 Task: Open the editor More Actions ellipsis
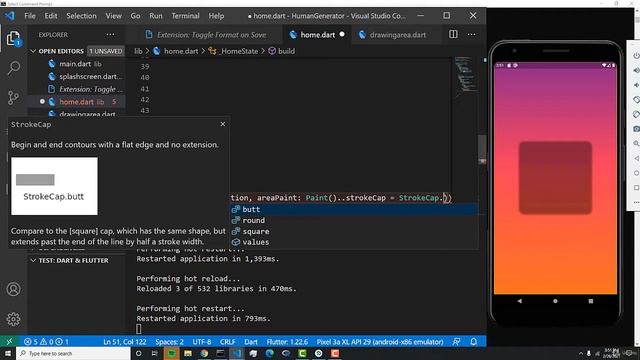pos(471,35)
